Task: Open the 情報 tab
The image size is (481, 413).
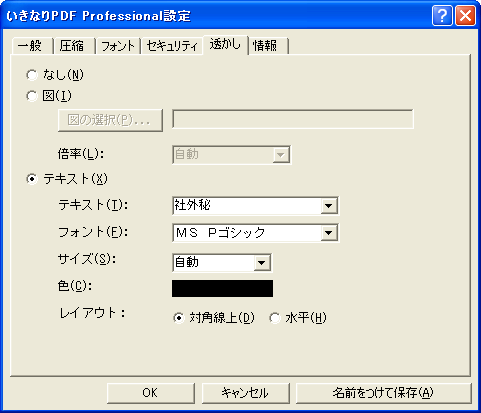Action: (267, 46)
